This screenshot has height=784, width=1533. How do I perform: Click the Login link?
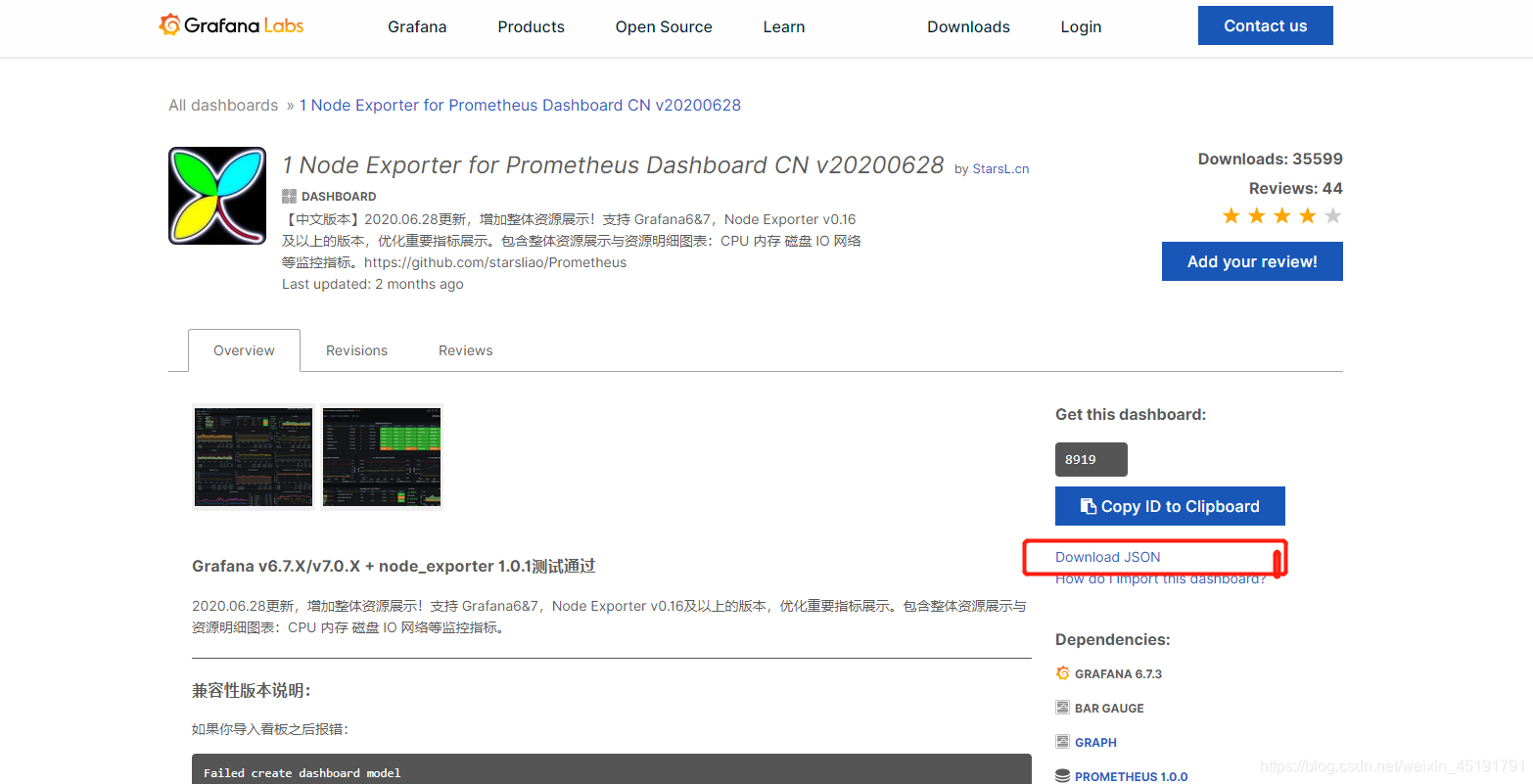[x=1081, y=26]
